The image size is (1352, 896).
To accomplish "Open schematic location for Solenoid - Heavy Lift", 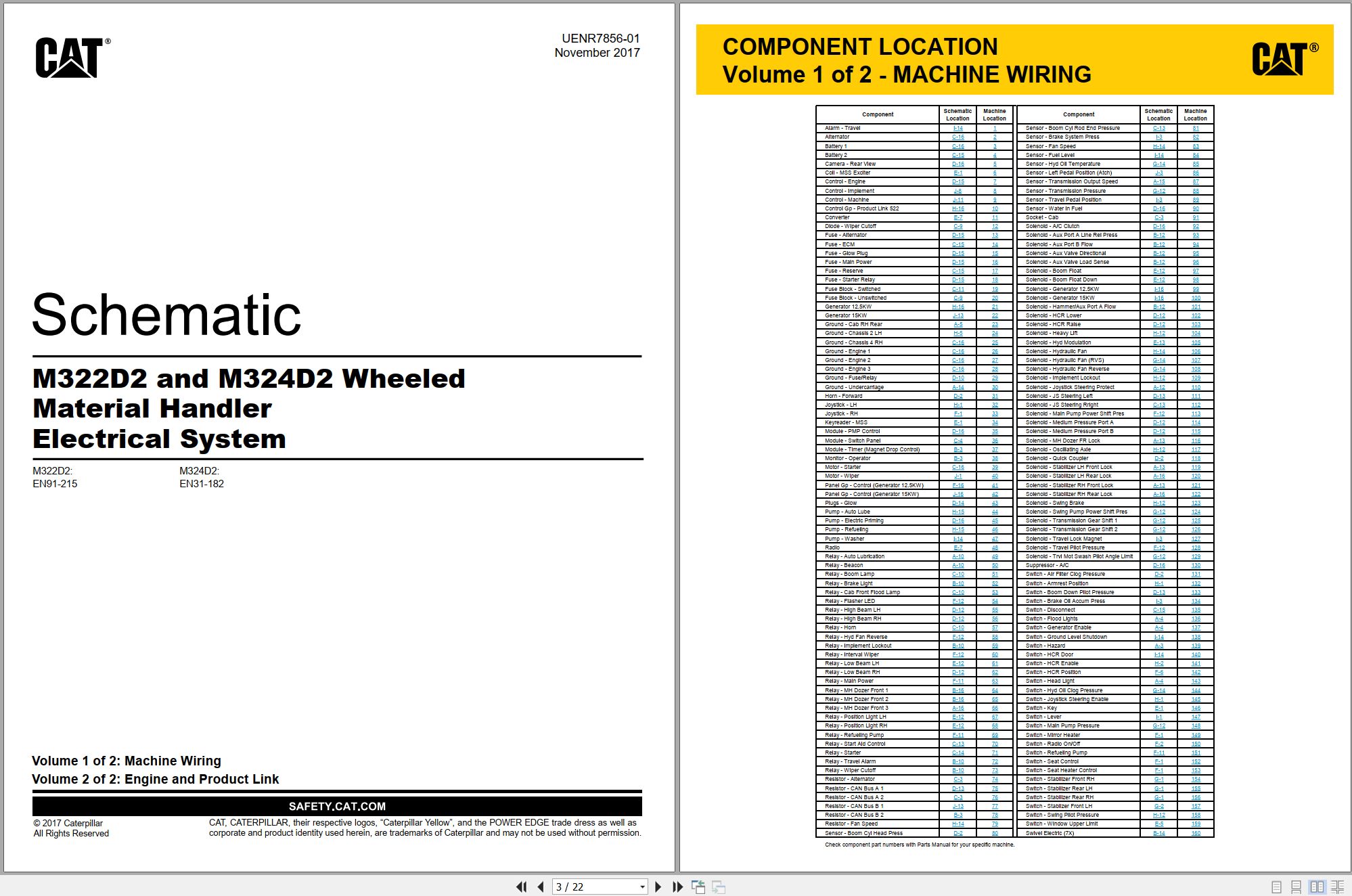I will [x=1158, y=333].
